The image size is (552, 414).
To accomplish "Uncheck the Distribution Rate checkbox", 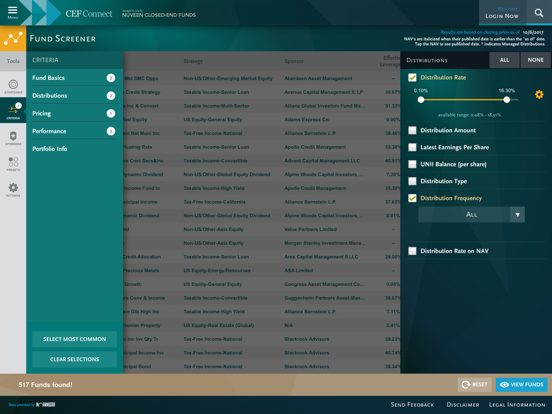I will click(412, 77).
